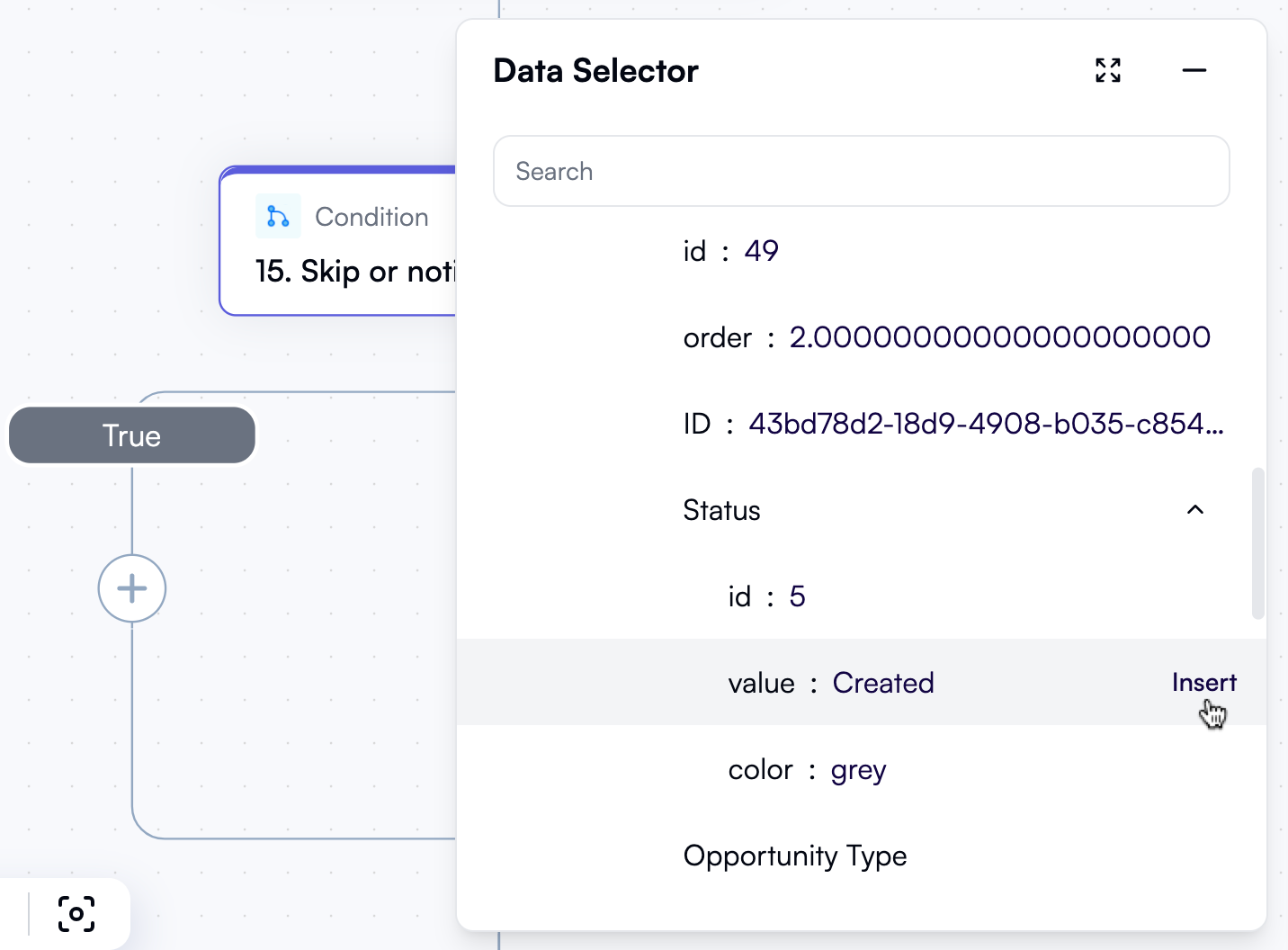The image size is (1288, 950).
Task: Select the True branch label
Action: pos(131,435)
